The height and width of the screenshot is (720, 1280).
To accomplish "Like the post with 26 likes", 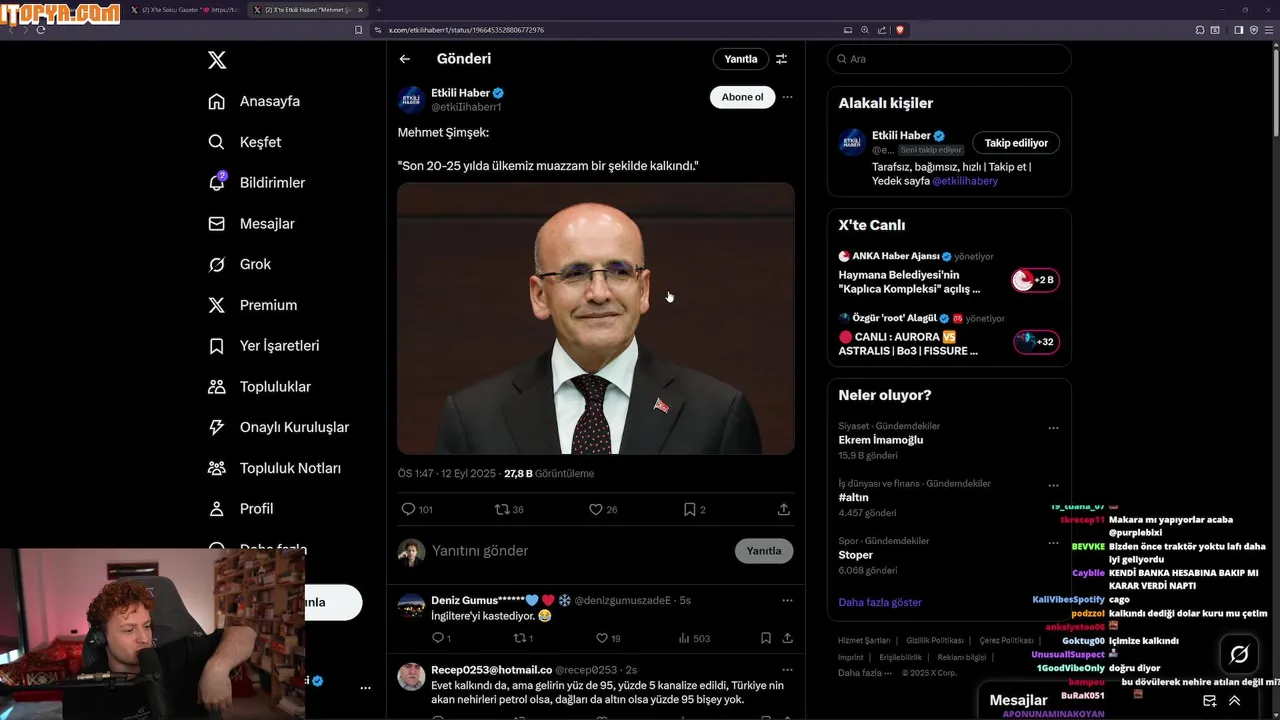I will (595, 509).
